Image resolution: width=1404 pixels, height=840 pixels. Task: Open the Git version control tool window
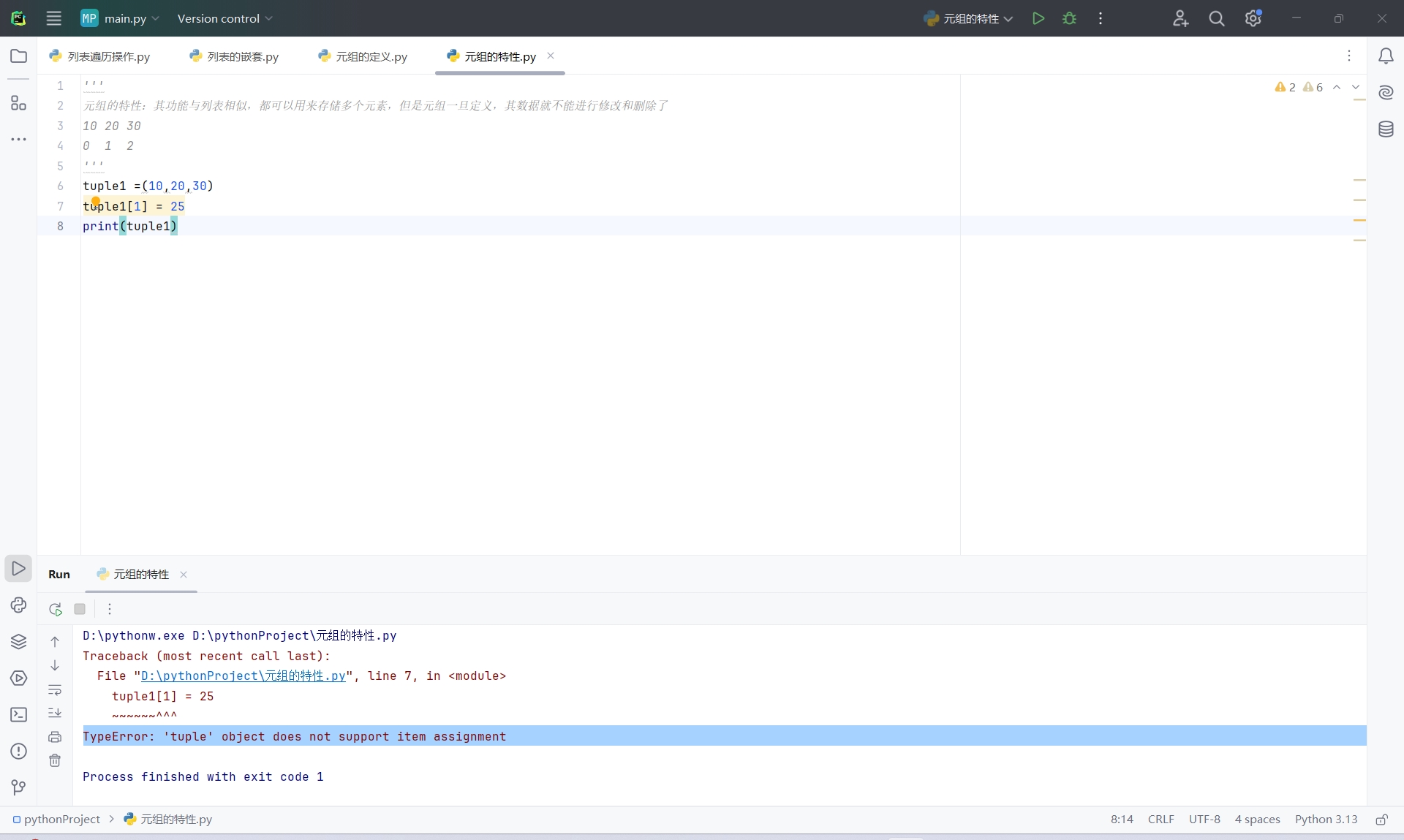[x=18, y=787]
